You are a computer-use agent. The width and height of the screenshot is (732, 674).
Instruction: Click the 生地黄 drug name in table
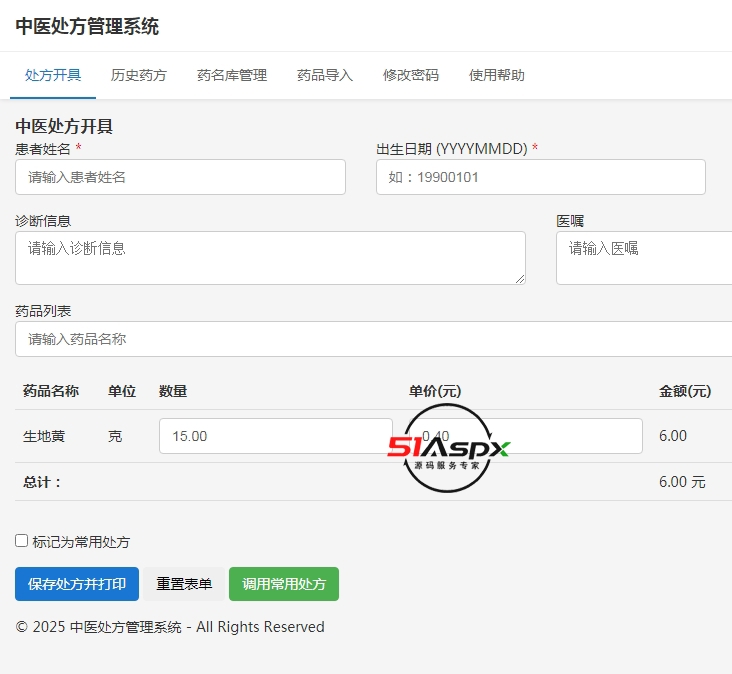(44, 436)
